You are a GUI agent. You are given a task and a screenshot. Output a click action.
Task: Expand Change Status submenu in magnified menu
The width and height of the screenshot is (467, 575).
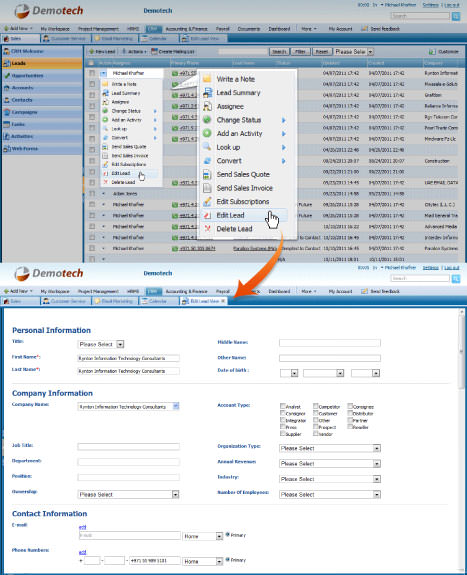pos(284,120)
